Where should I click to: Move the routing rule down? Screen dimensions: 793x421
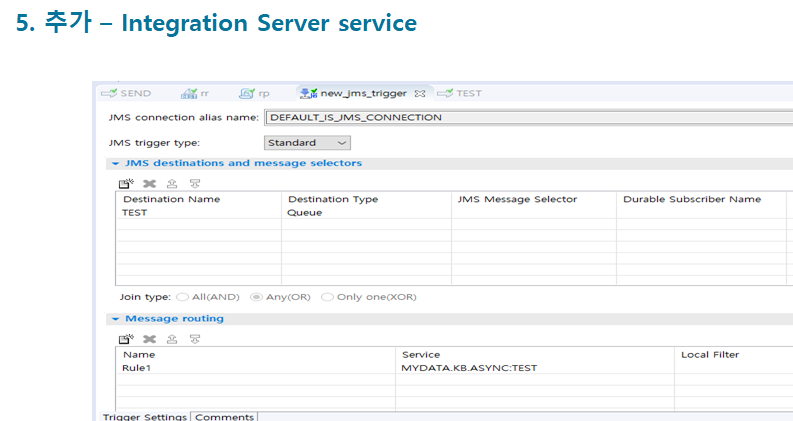pyautogui.click(x=195, y=339)
